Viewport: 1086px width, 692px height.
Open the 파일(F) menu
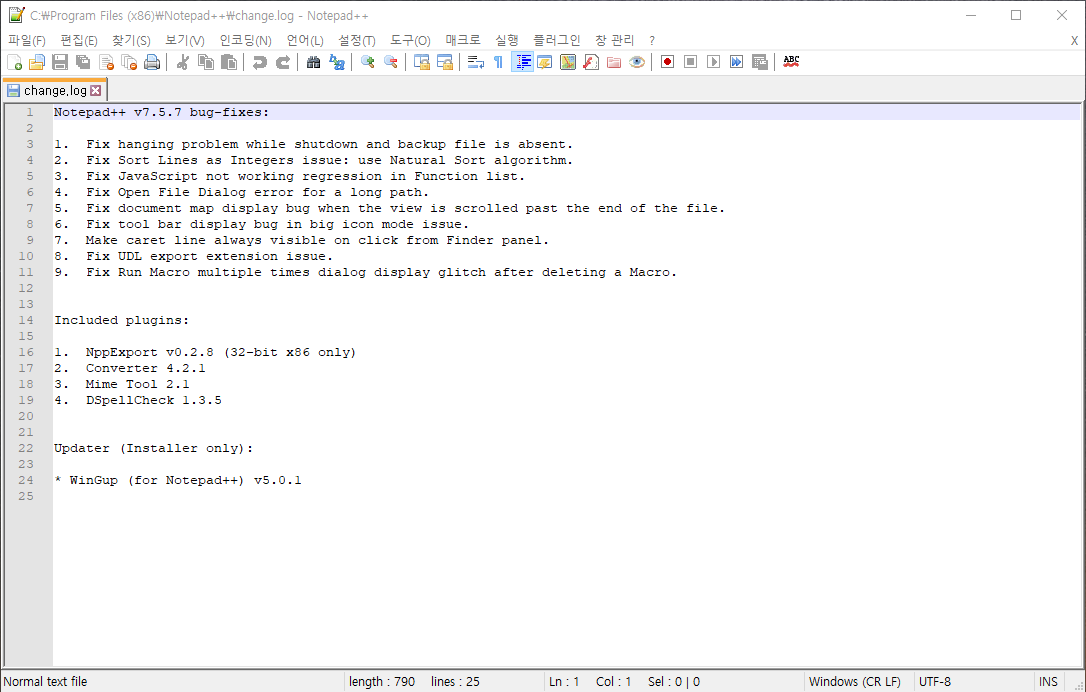tap(27, 41)
